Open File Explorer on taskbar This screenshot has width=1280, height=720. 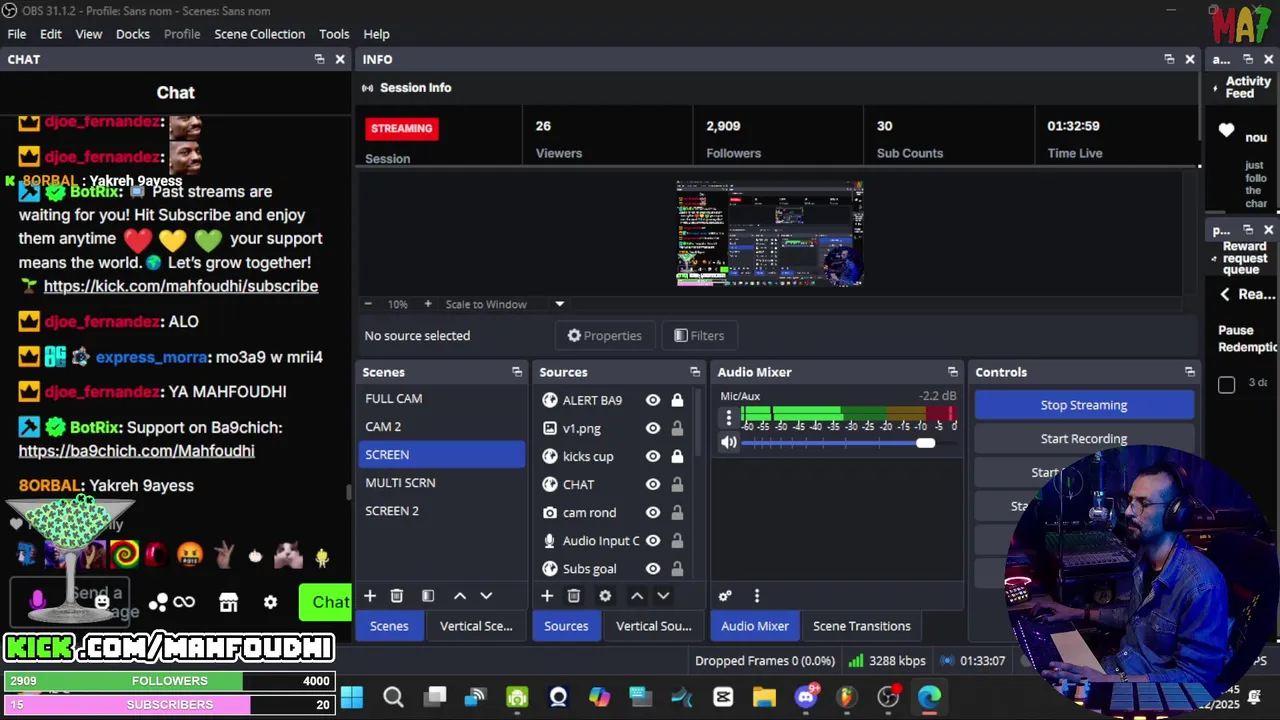point(764,697)
